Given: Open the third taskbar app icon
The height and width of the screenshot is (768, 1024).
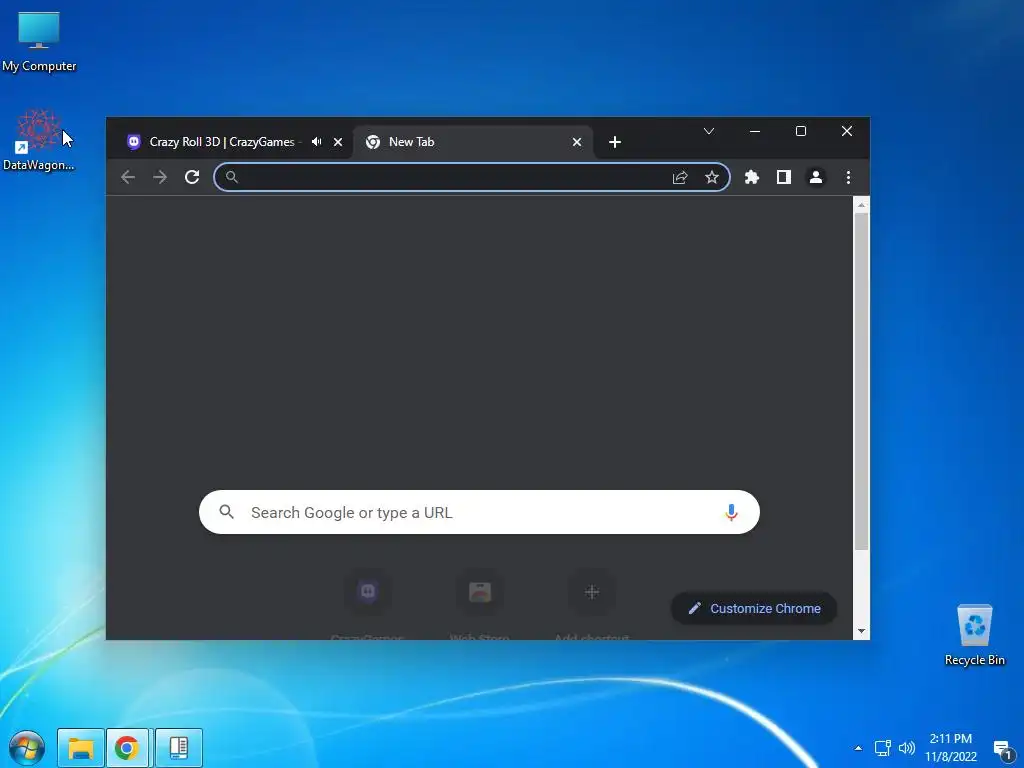Looking at the screenshot, I should 179,748.
